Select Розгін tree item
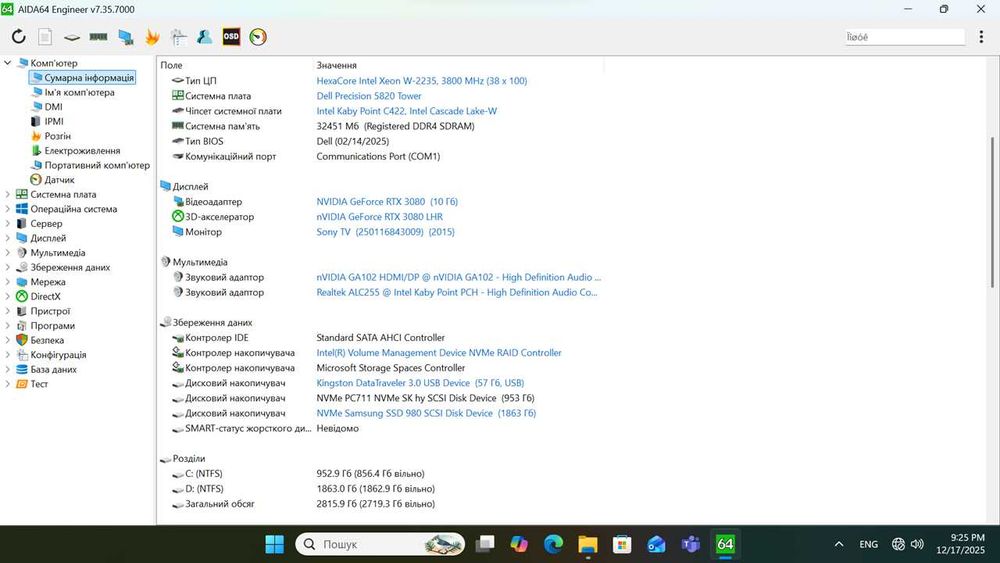This screenshot has height=563, width=1000. tap(57, 136)
